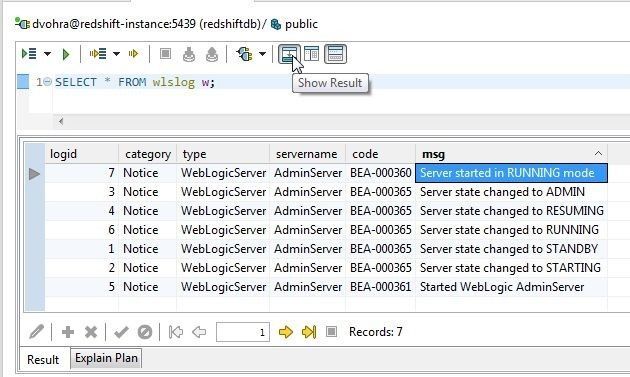Sort by the code column header
This screenshot has height=377, width=630.
pyautogui.click(x=380, y=154)
